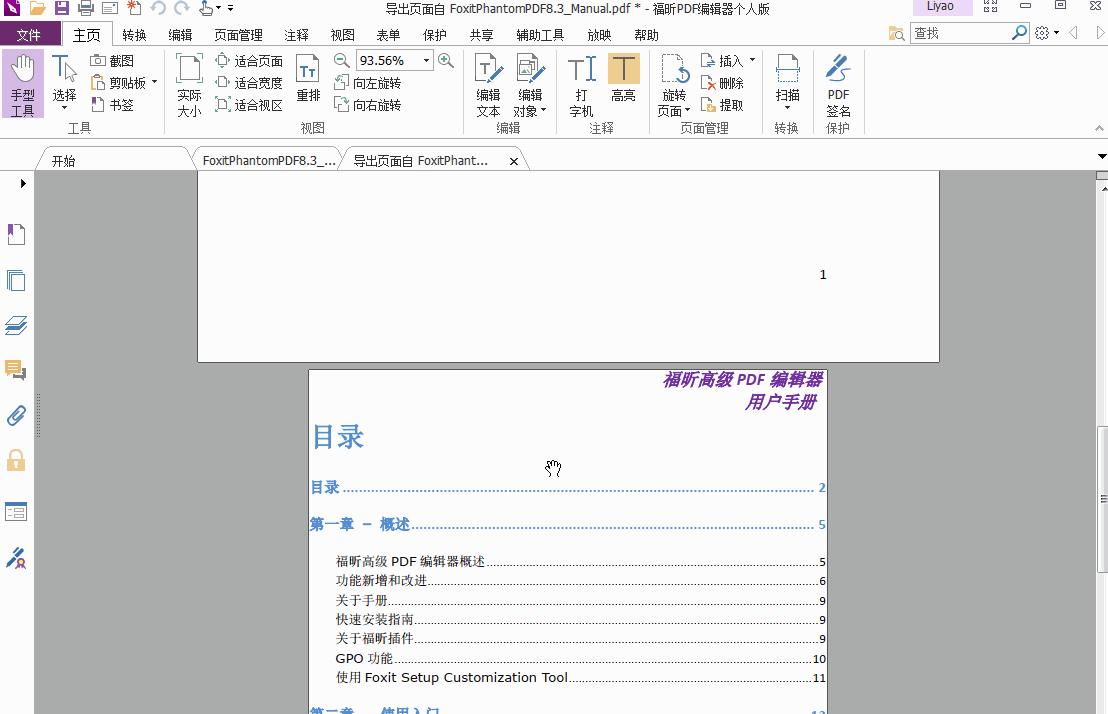Screen dimensions: 1108x714
Task: Open the zoom percentage dropdown showing 93.56%
Action: coord(427,60)
